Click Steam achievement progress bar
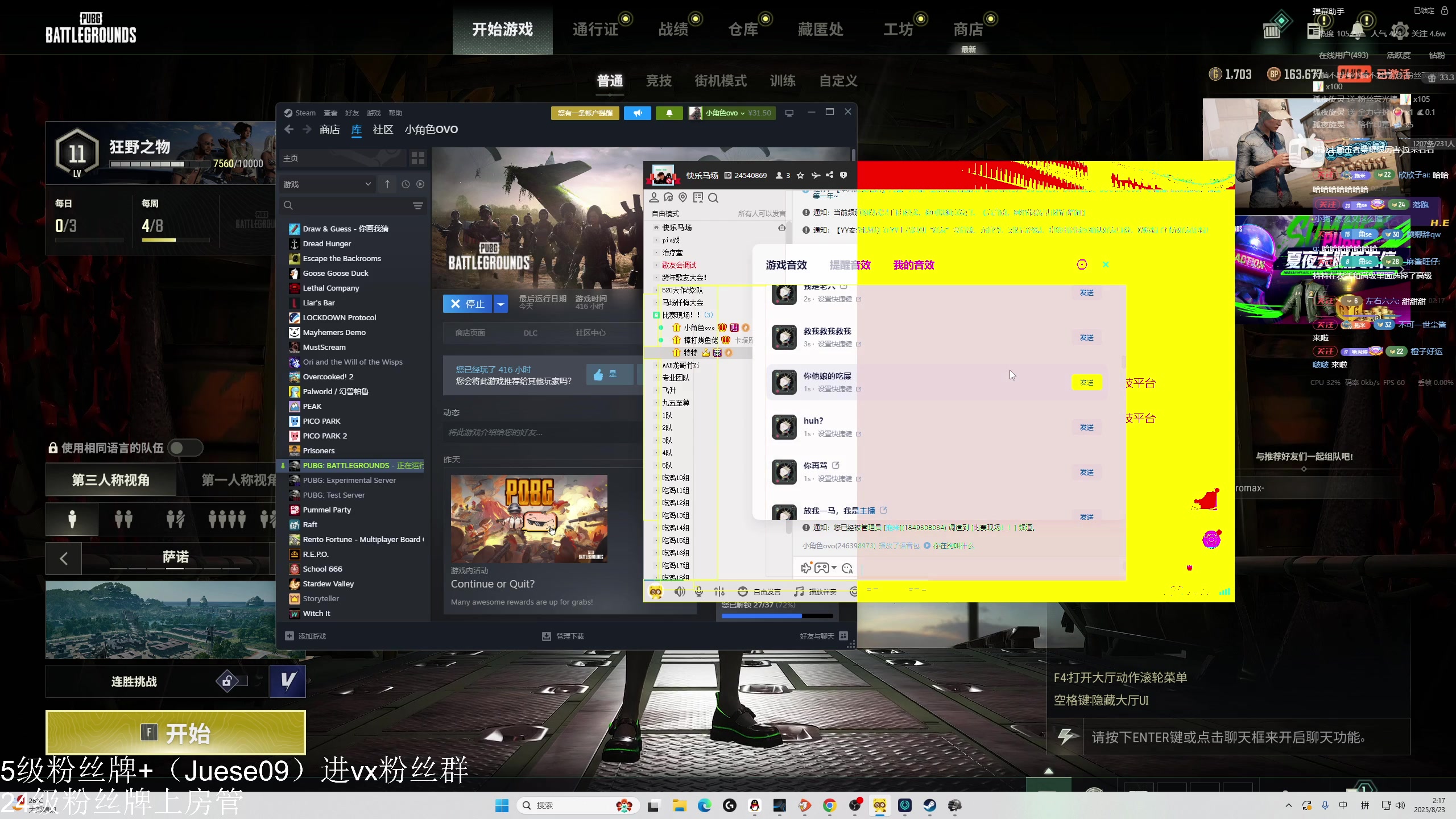 pos(777,616)
